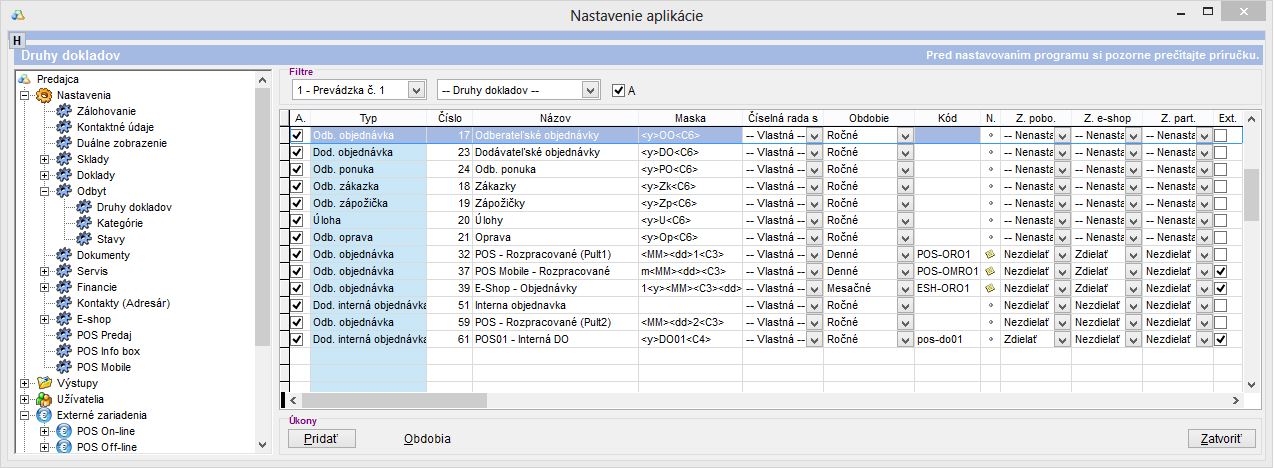1274x468 pixels.
Task: Click the yellow note icon in ESH-ORO1 row
Action: click(x=990, y=288)
